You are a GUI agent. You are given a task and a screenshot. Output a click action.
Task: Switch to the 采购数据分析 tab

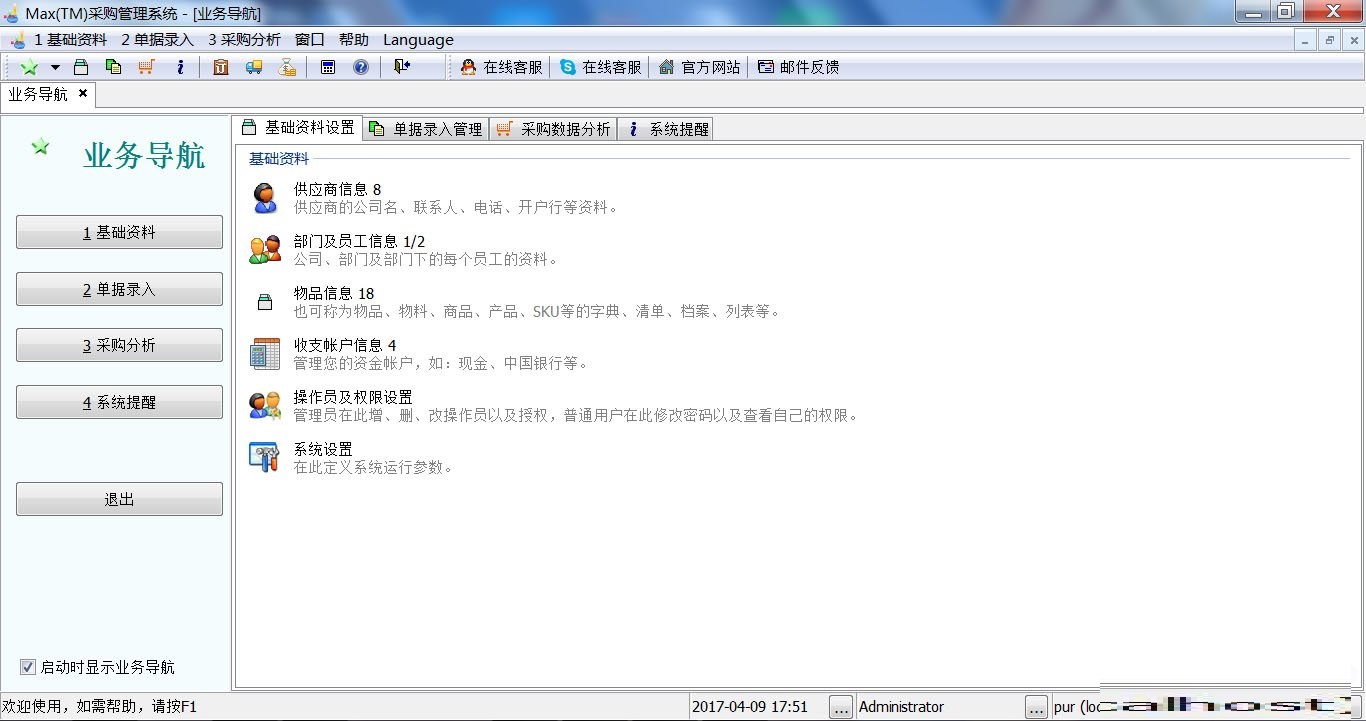(553, 129)
